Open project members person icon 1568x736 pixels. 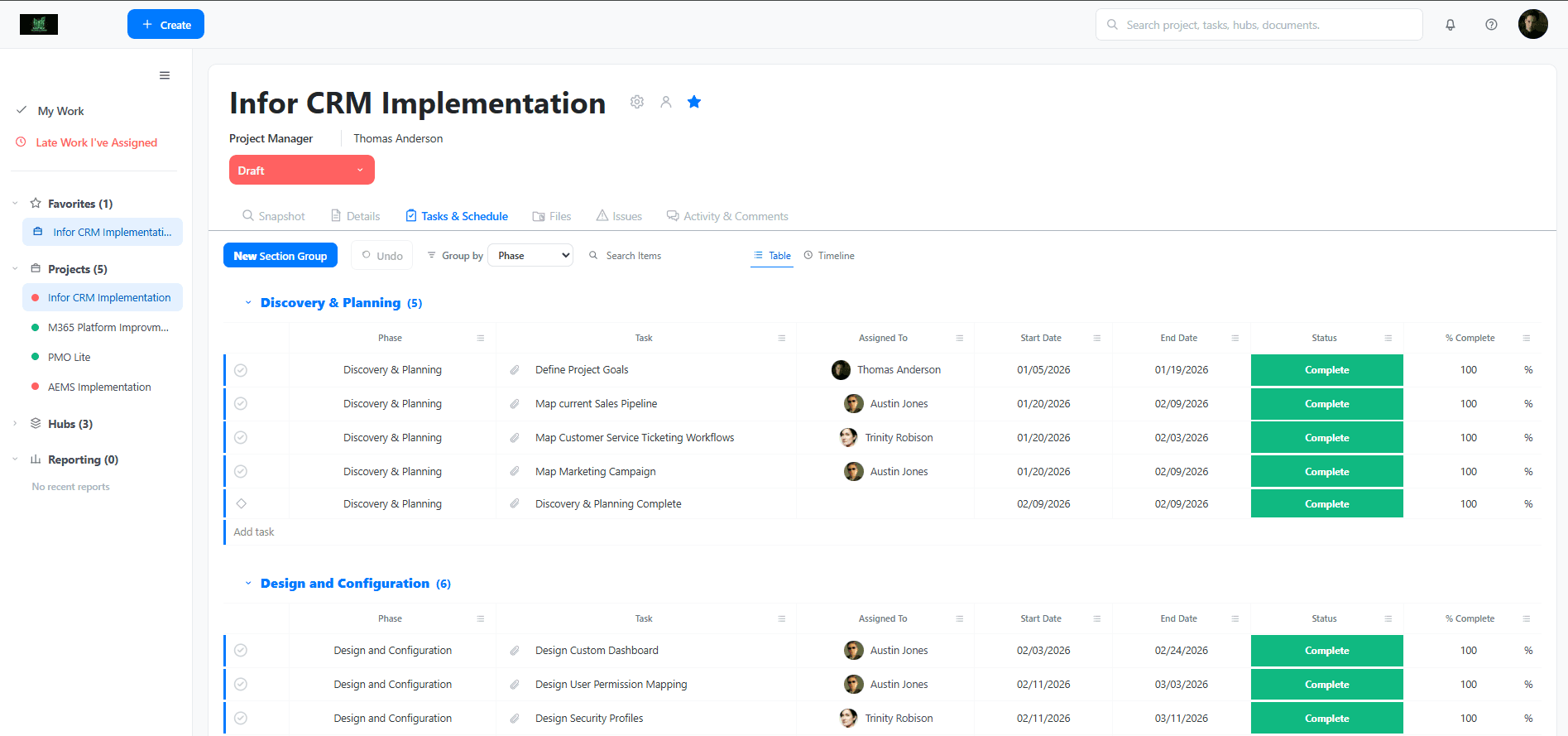click(x=665, y=102)
